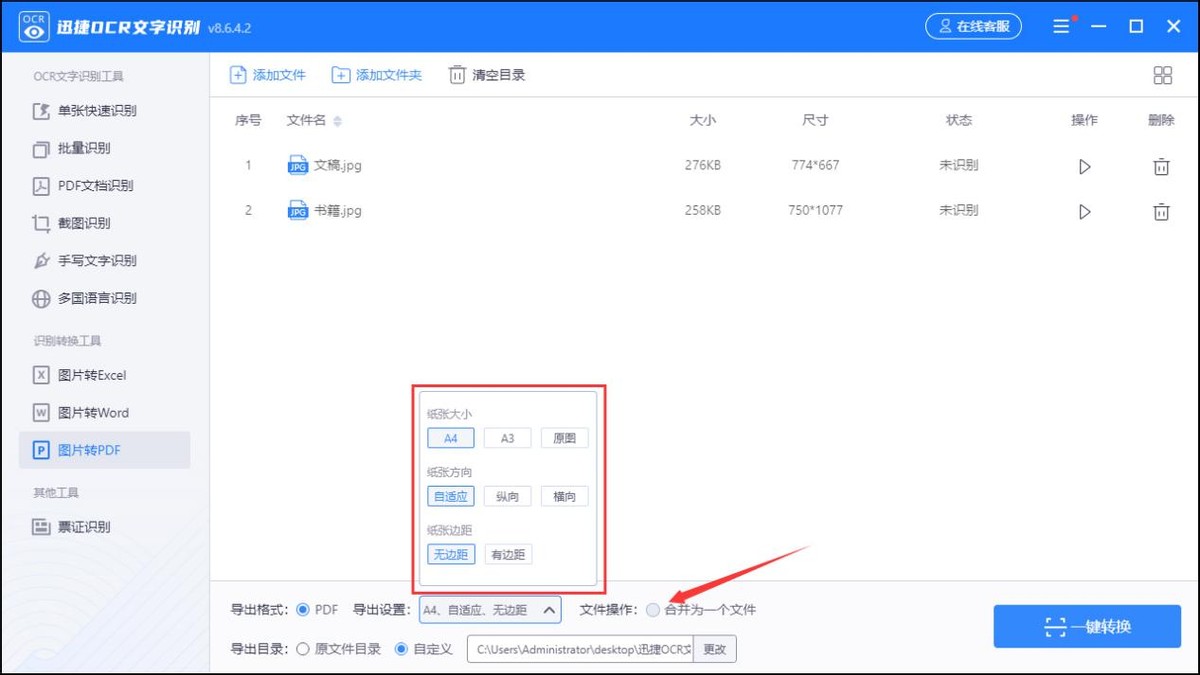Click the grid view icon near top right
Image resolution: width=1200 pixels, height=675 pixels.
tap(1162, 74)
